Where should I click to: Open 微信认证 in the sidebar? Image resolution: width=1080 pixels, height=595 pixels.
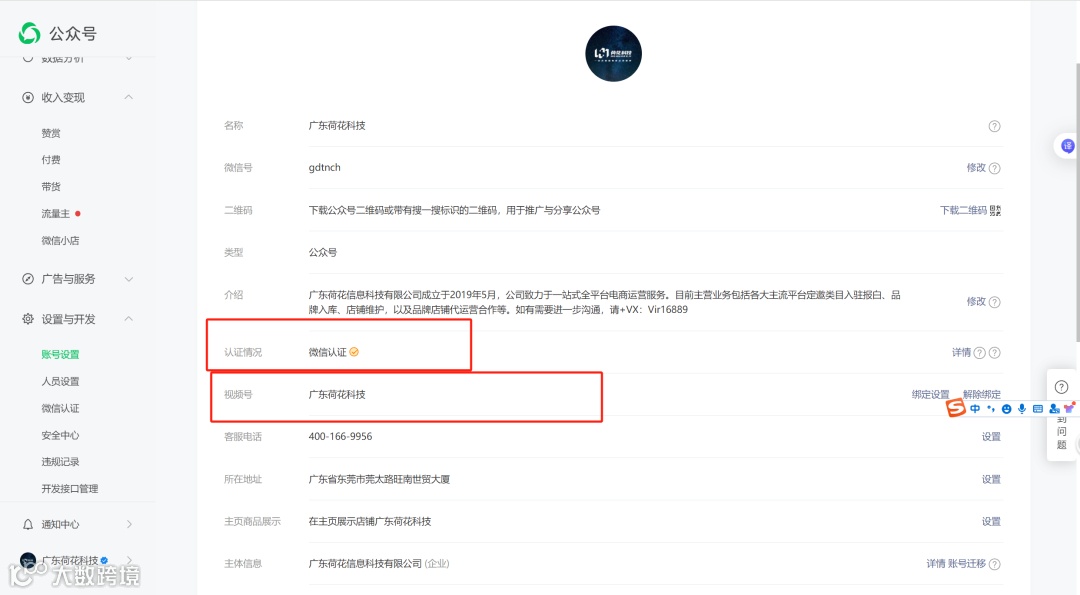click(x=60, y=408)
